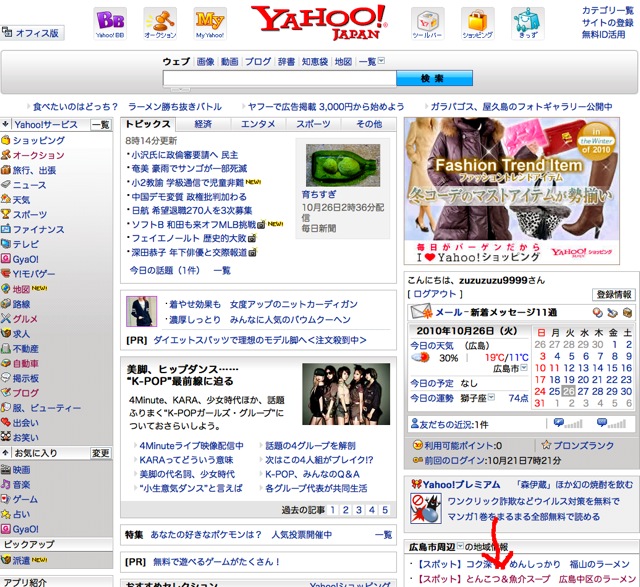Click the オフィス版 button
Image resolution: width=640 pixels, height=587 pixels.
tap(32, 33)
